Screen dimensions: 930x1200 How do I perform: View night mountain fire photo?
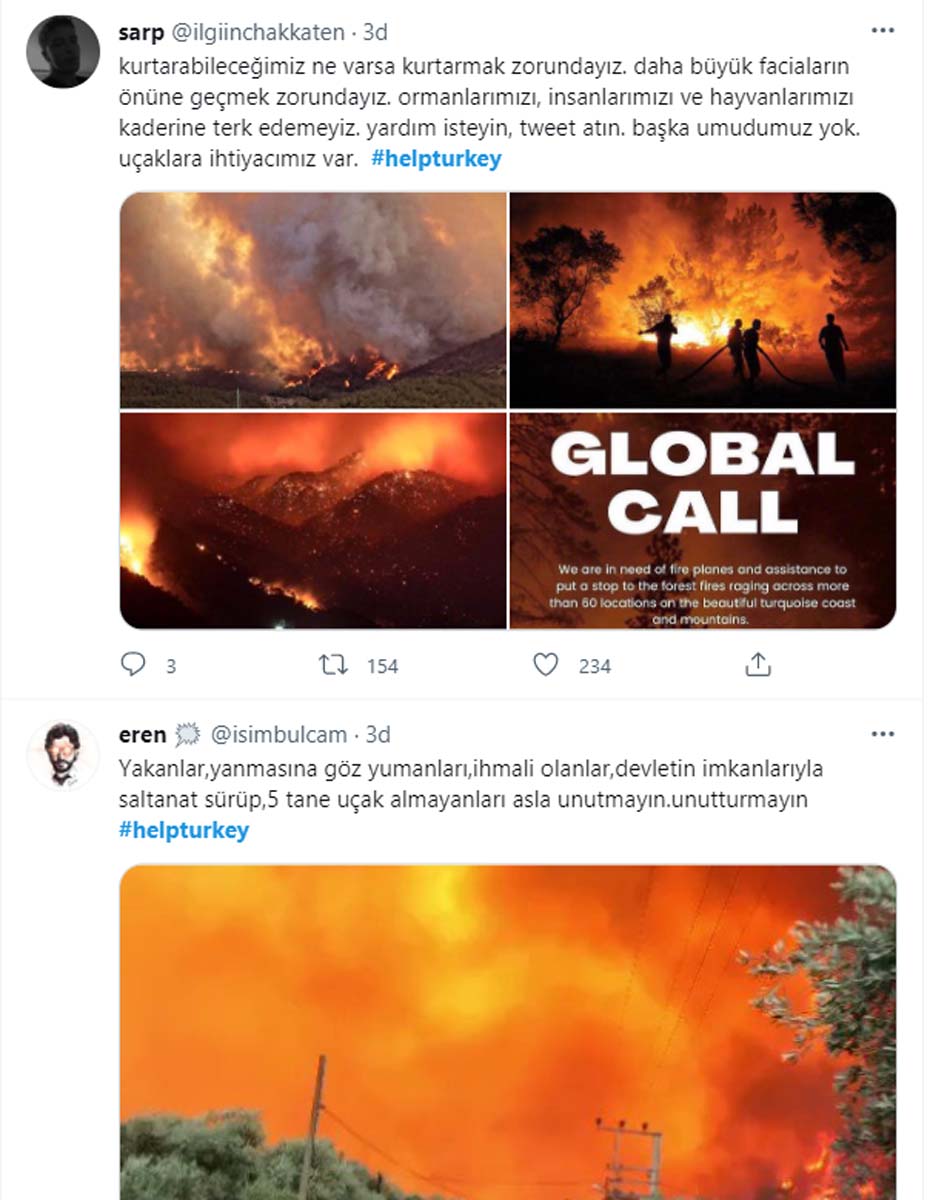[x=313, y=521]
